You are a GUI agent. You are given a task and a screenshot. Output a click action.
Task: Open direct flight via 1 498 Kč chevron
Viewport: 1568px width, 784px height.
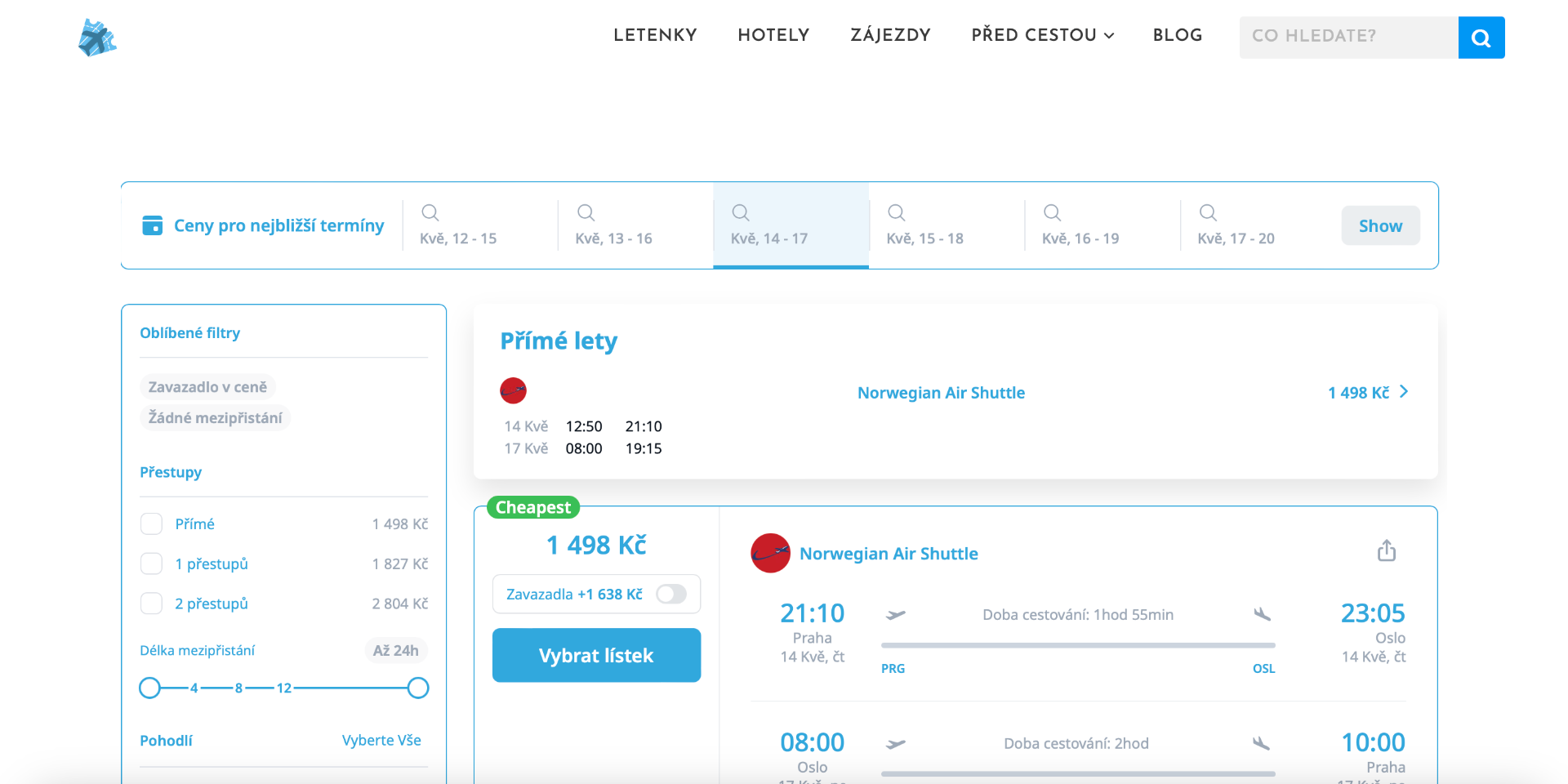point(1404,392)
